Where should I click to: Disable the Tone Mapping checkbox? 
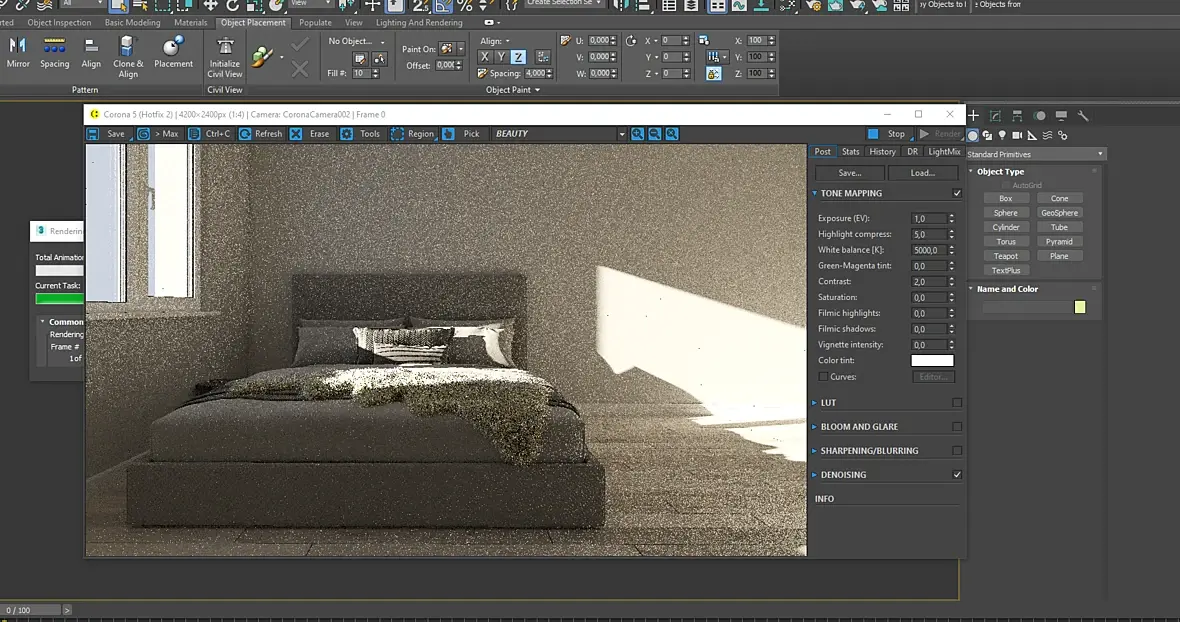pos(957,193)
